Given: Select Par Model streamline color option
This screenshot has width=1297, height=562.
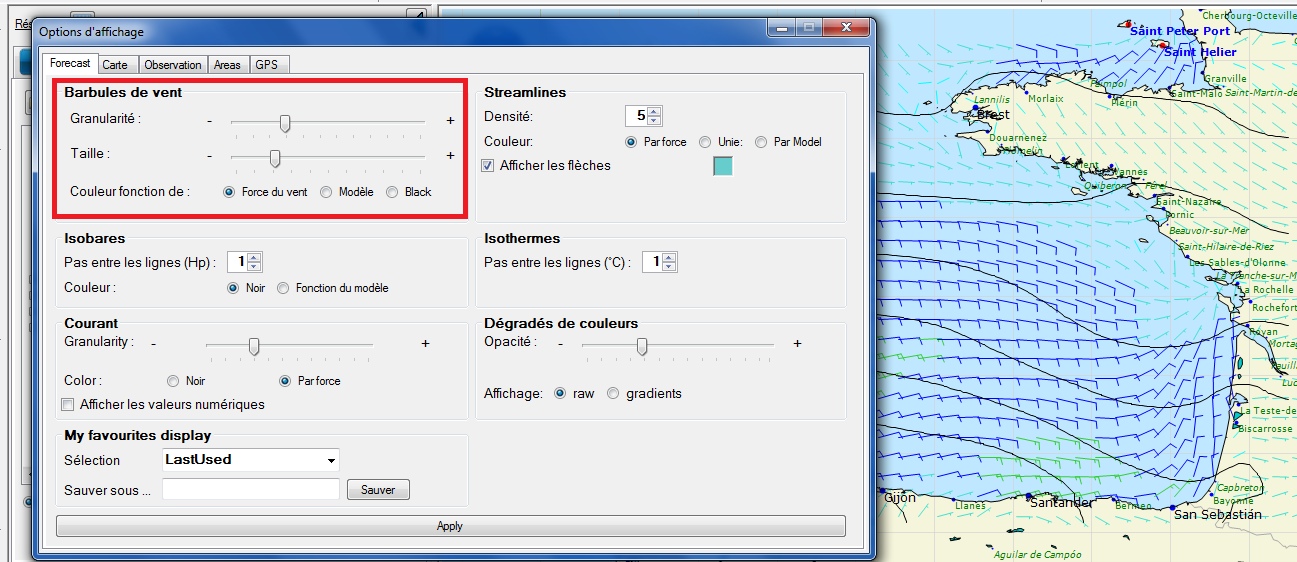Looking at the screenshot, I should pyautogui.click(x=762, y=142).
